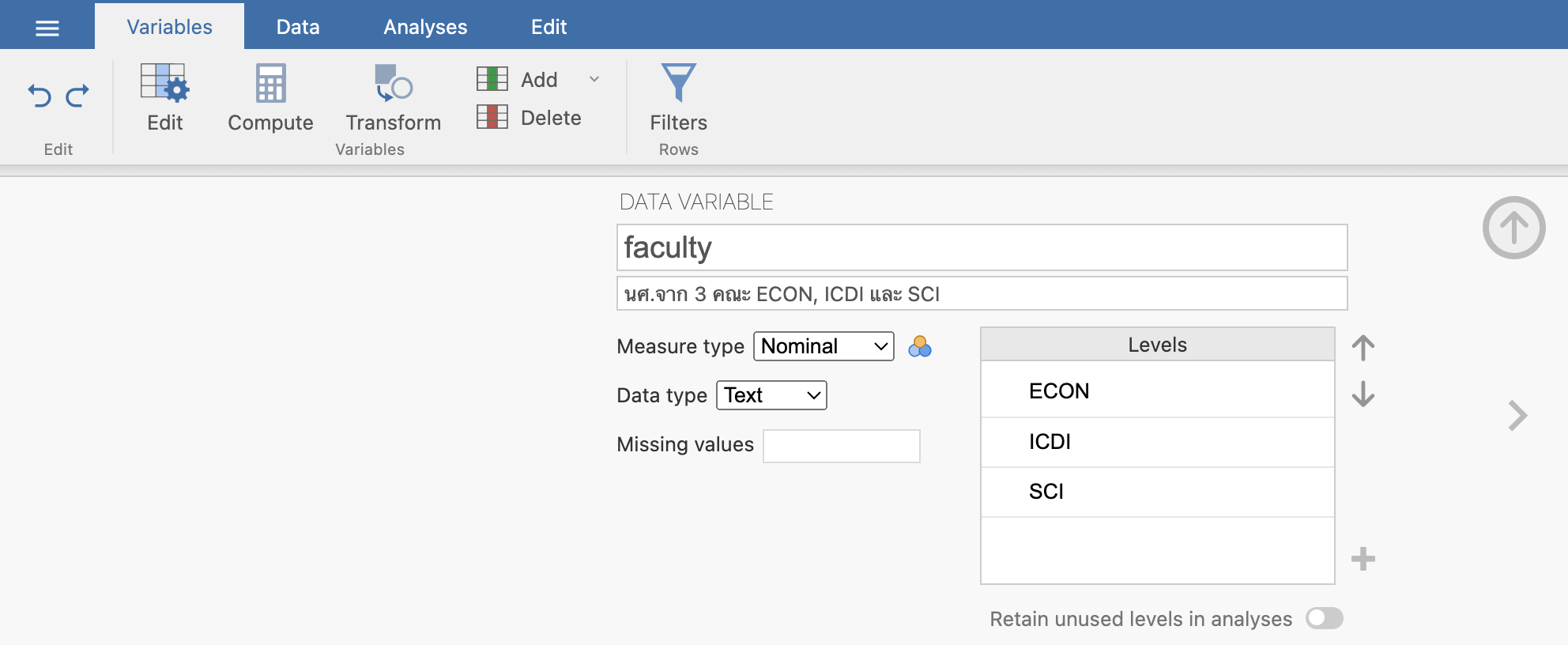Click the Missing values field

click(x=841, y=446)
